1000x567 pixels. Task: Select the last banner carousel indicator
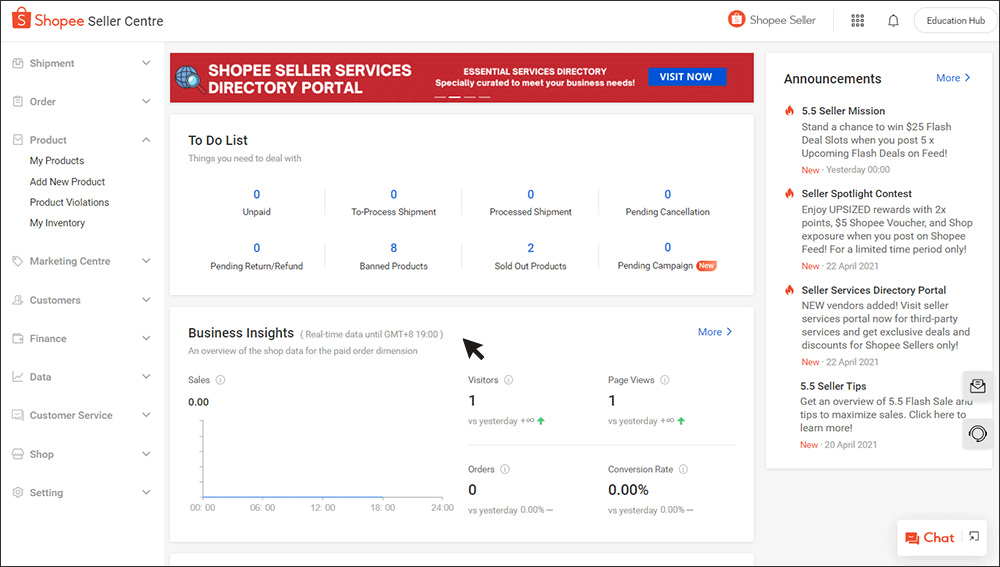click(x=485, y=97)
